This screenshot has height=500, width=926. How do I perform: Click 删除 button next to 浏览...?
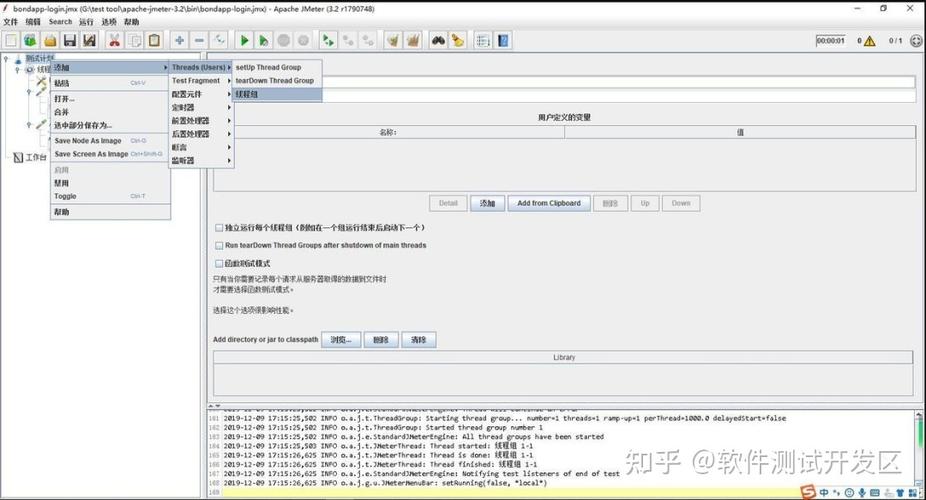381,339
